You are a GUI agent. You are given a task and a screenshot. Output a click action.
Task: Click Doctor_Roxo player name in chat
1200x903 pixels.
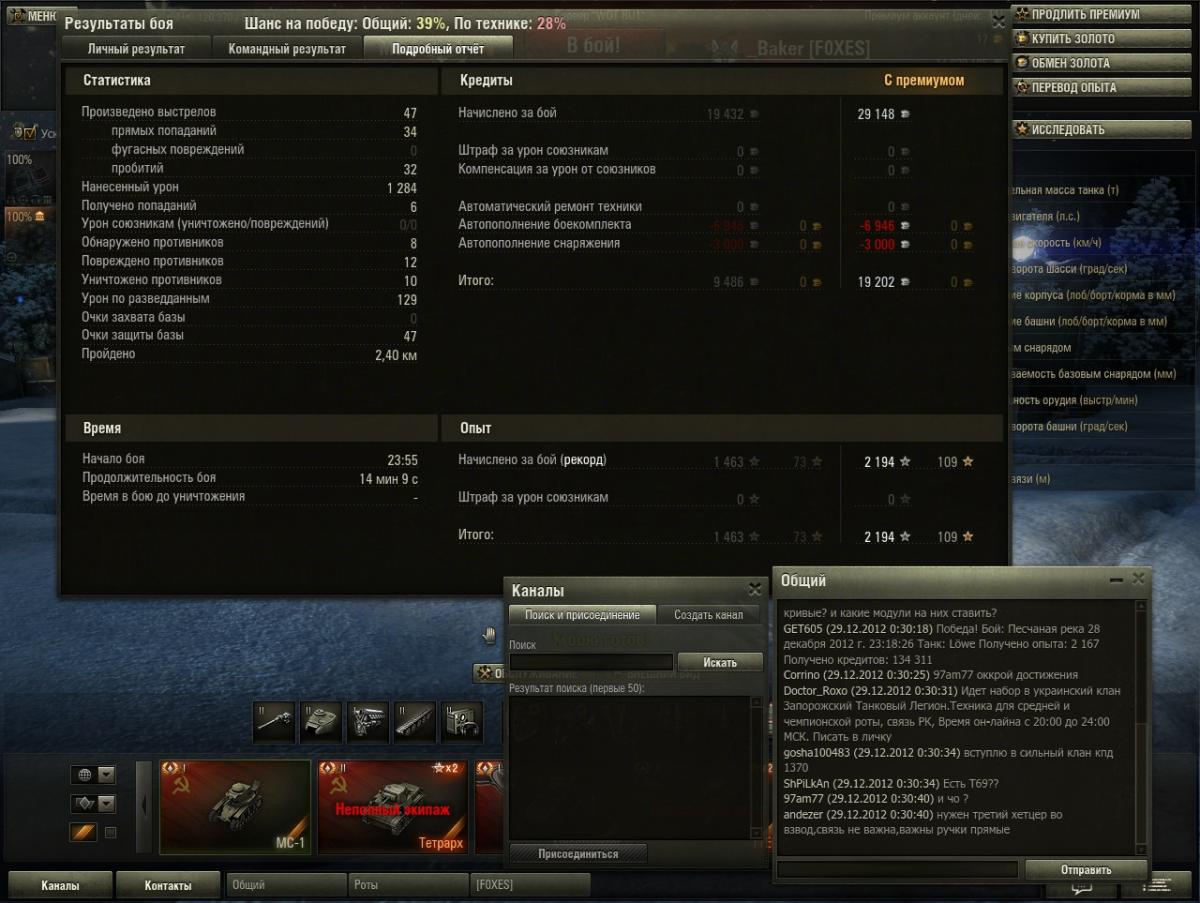pyautogui.click(x=816, y=691)
